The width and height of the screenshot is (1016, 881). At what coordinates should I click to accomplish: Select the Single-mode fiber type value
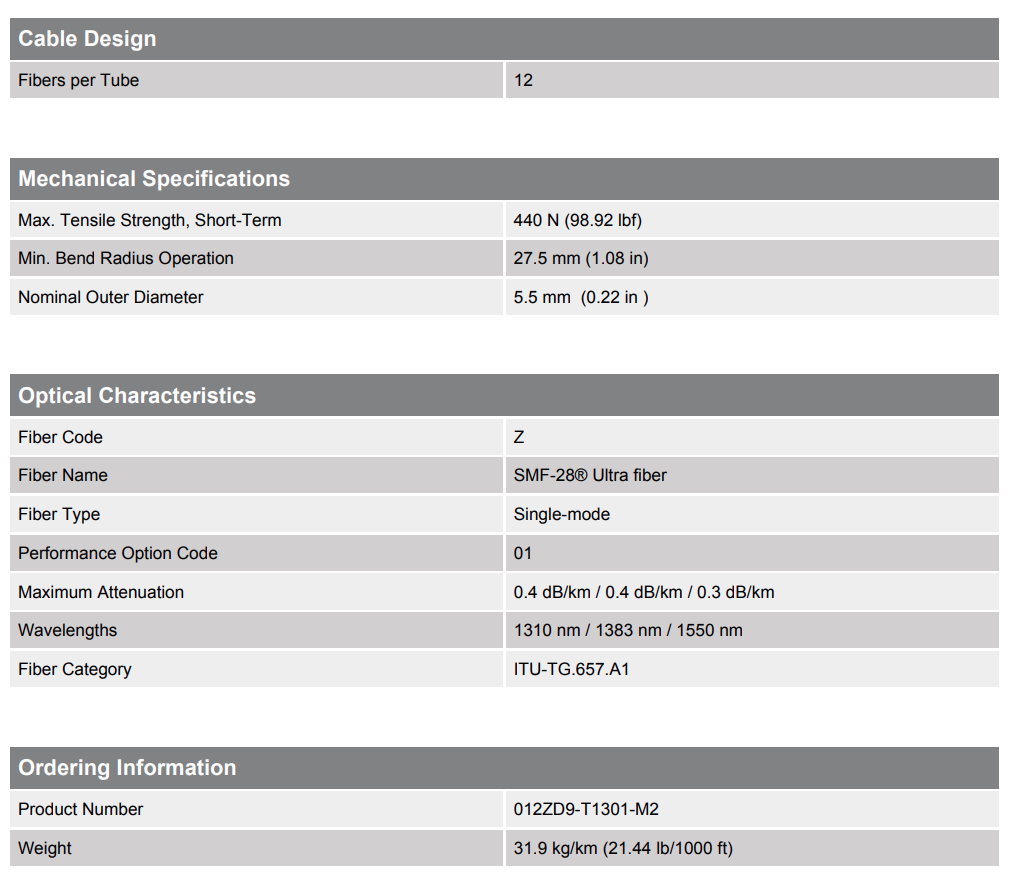(562, 514)
